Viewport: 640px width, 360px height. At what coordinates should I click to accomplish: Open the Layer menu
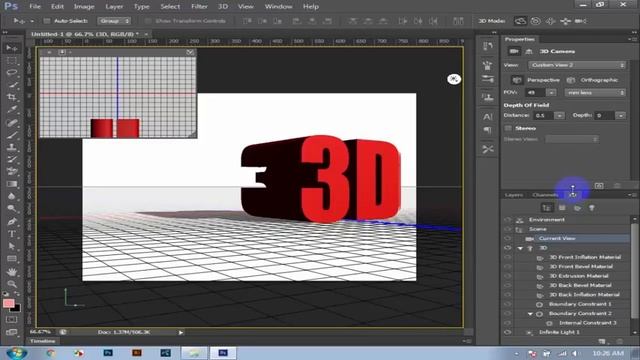(114, 7)
